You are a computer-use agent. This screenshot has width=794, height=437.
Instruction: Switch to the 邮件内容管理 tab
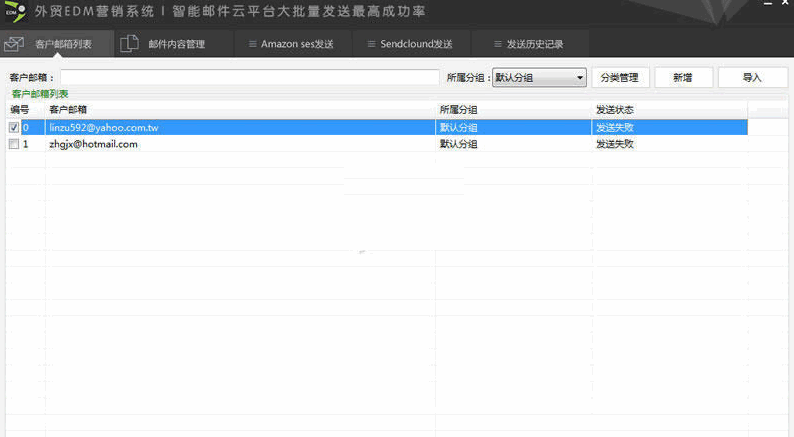[x=174, y=44]
